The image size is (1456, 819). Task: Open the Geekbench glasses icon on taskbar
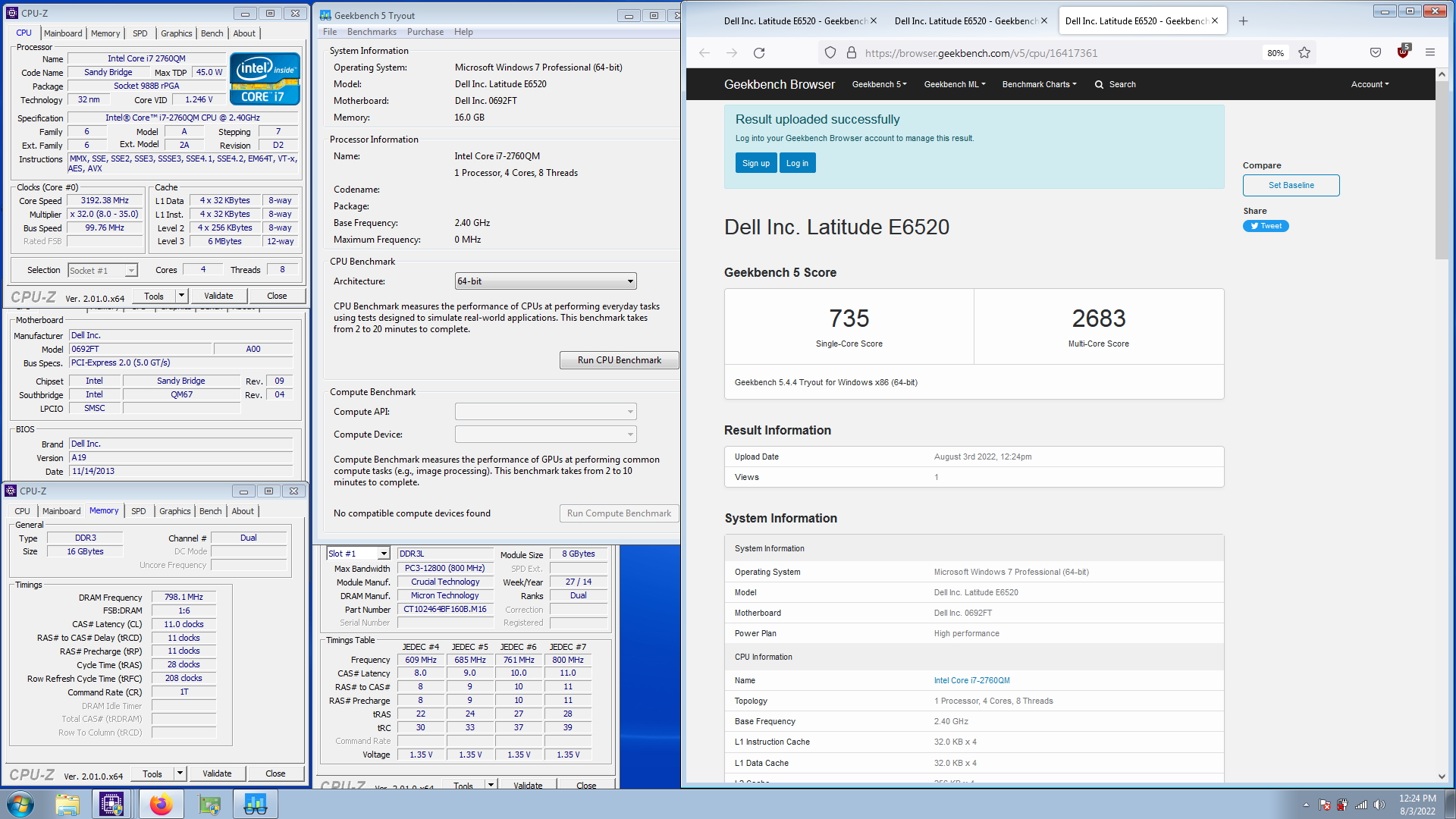pos(256,804)
